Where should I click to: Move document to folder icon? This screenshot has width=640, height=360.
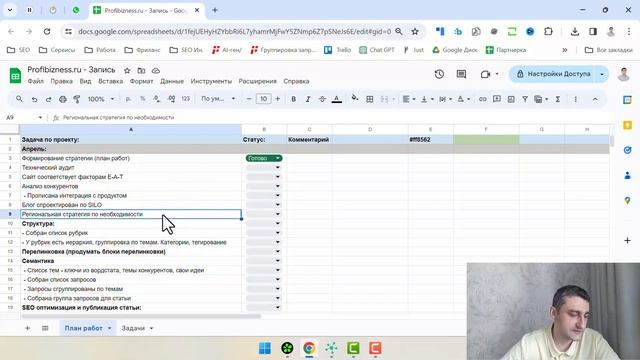click(x=141, y=71)
